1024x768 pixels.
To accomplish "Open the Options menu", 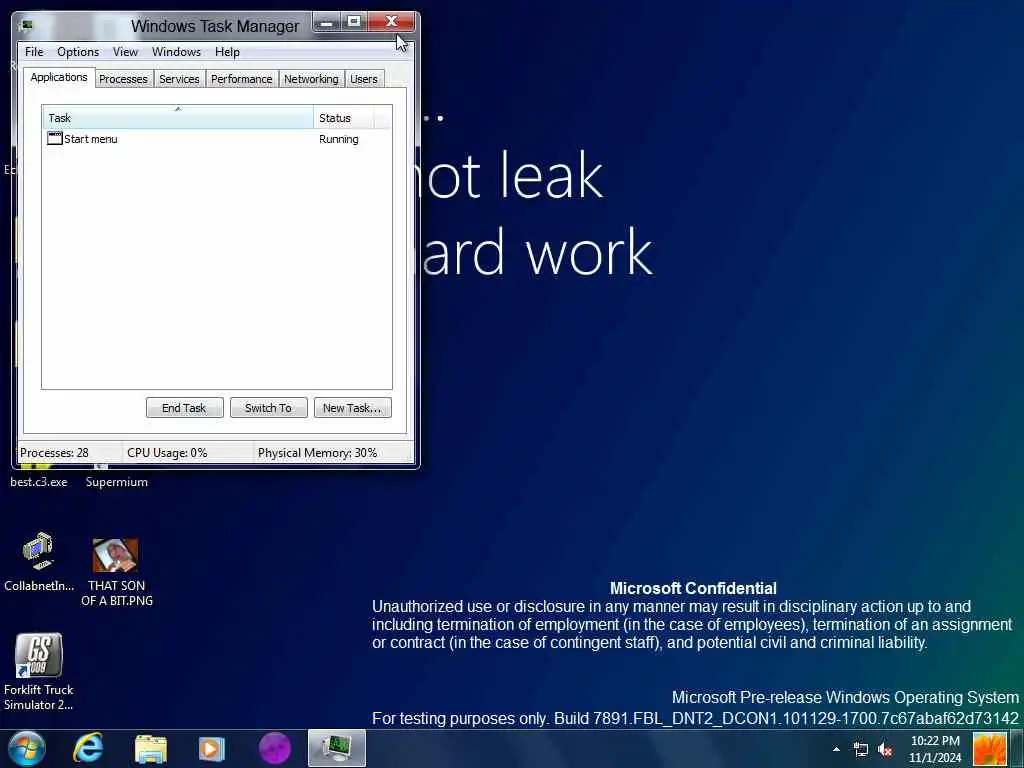I will pyautogui.click(x=78, y=52).
